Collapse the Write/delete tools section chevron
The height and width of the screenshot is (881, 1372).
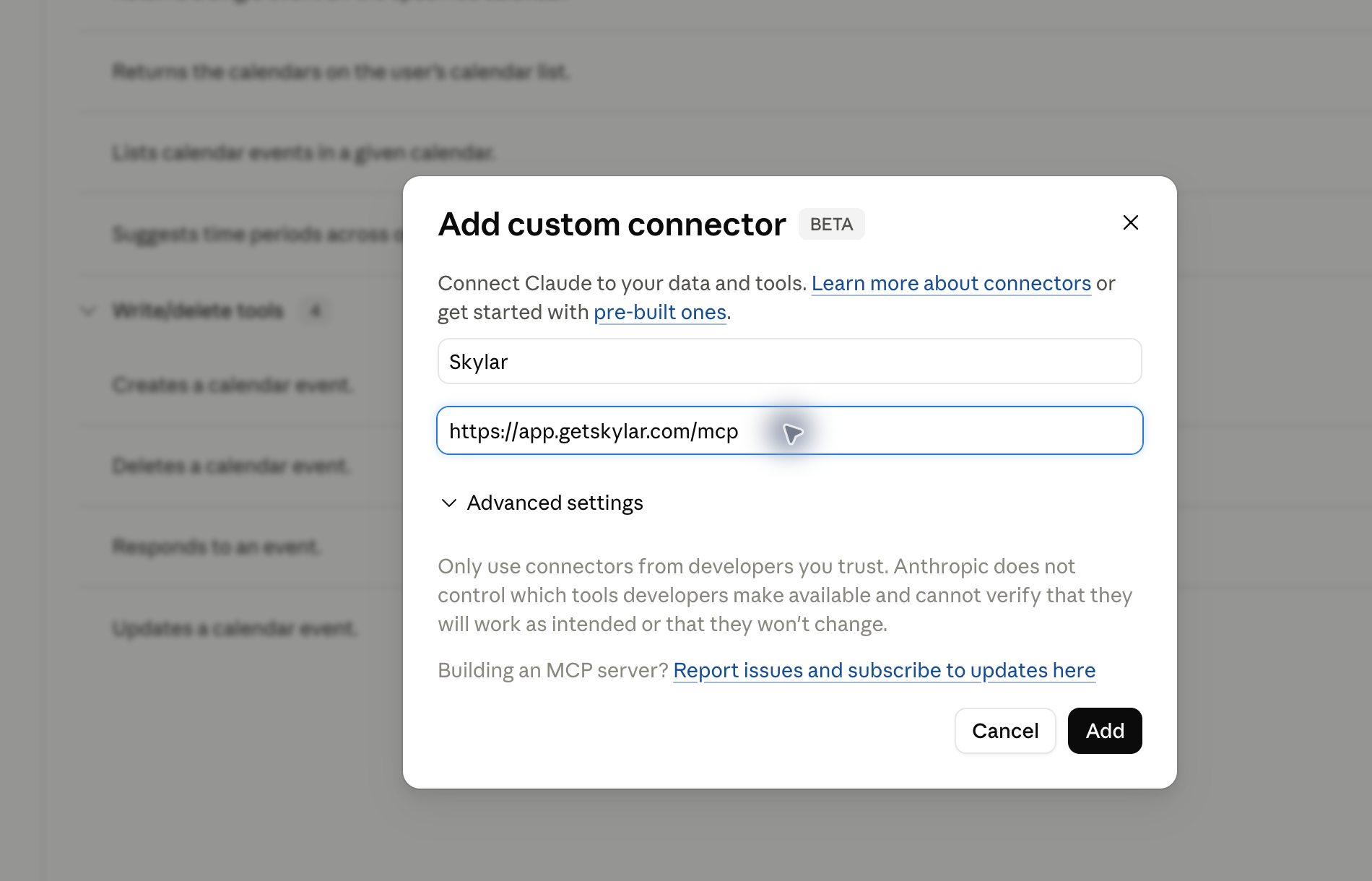click(88, 311)
